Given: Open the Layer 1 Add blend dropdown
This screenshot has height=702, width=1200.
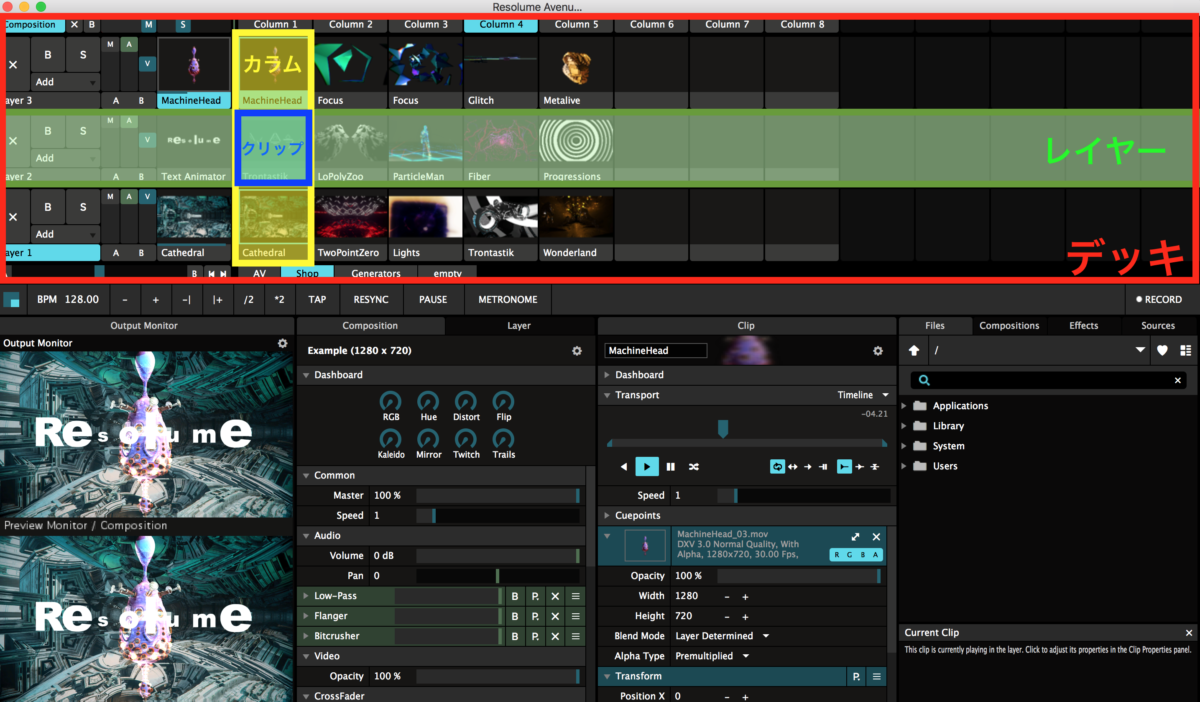Looking at the screenshot, I should click(x=65, y=234).
